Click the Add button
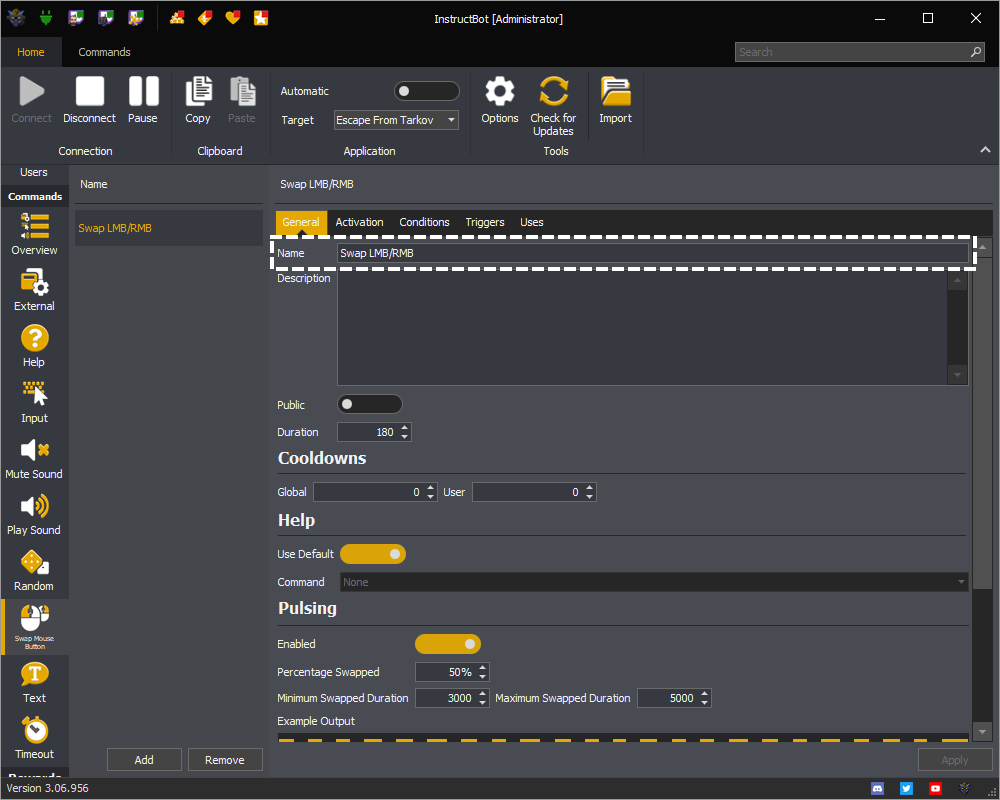Viewport: 1000px width, 800px height. tap(144, 760)
